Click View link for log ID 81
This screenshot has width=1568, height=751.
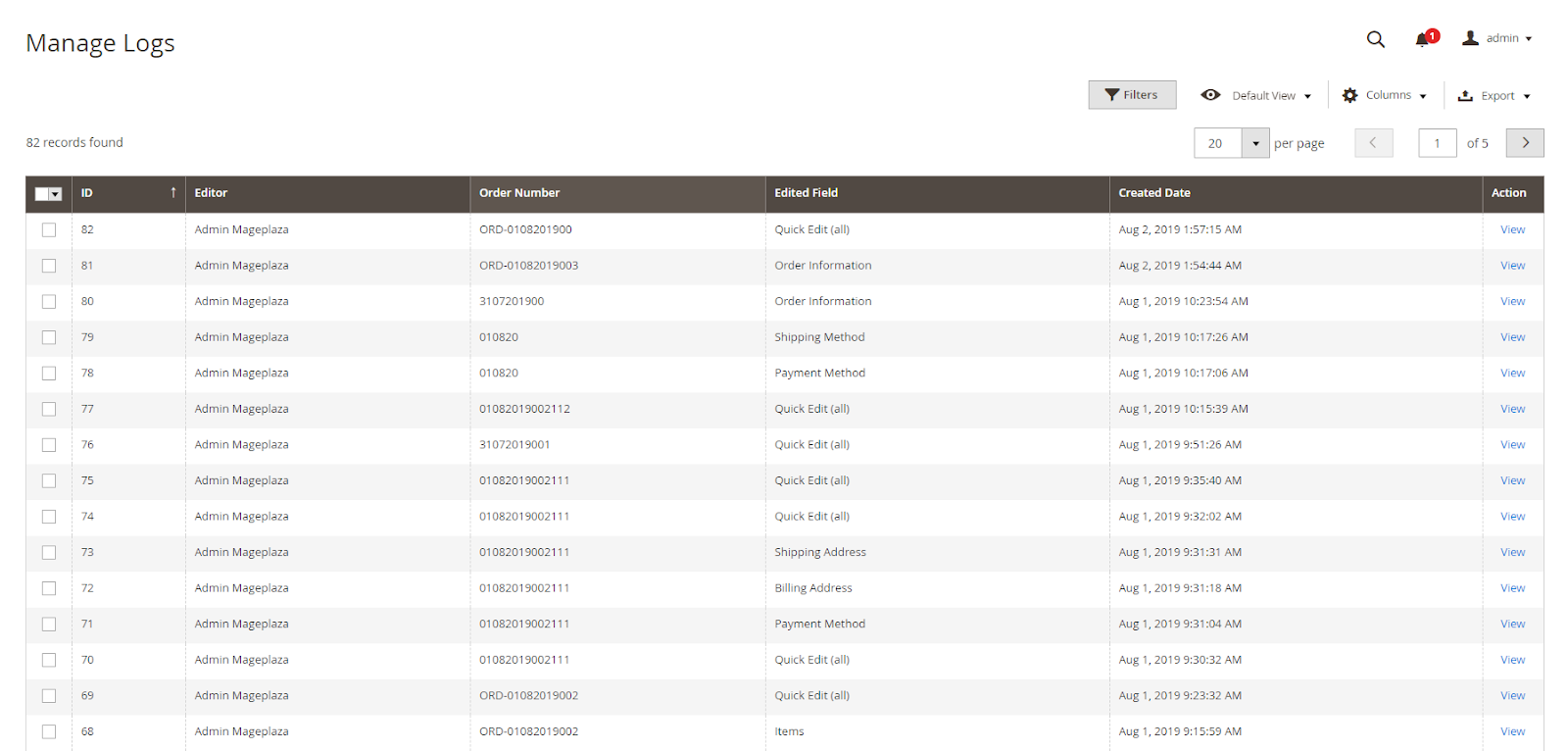click(x=1512, y=266)
